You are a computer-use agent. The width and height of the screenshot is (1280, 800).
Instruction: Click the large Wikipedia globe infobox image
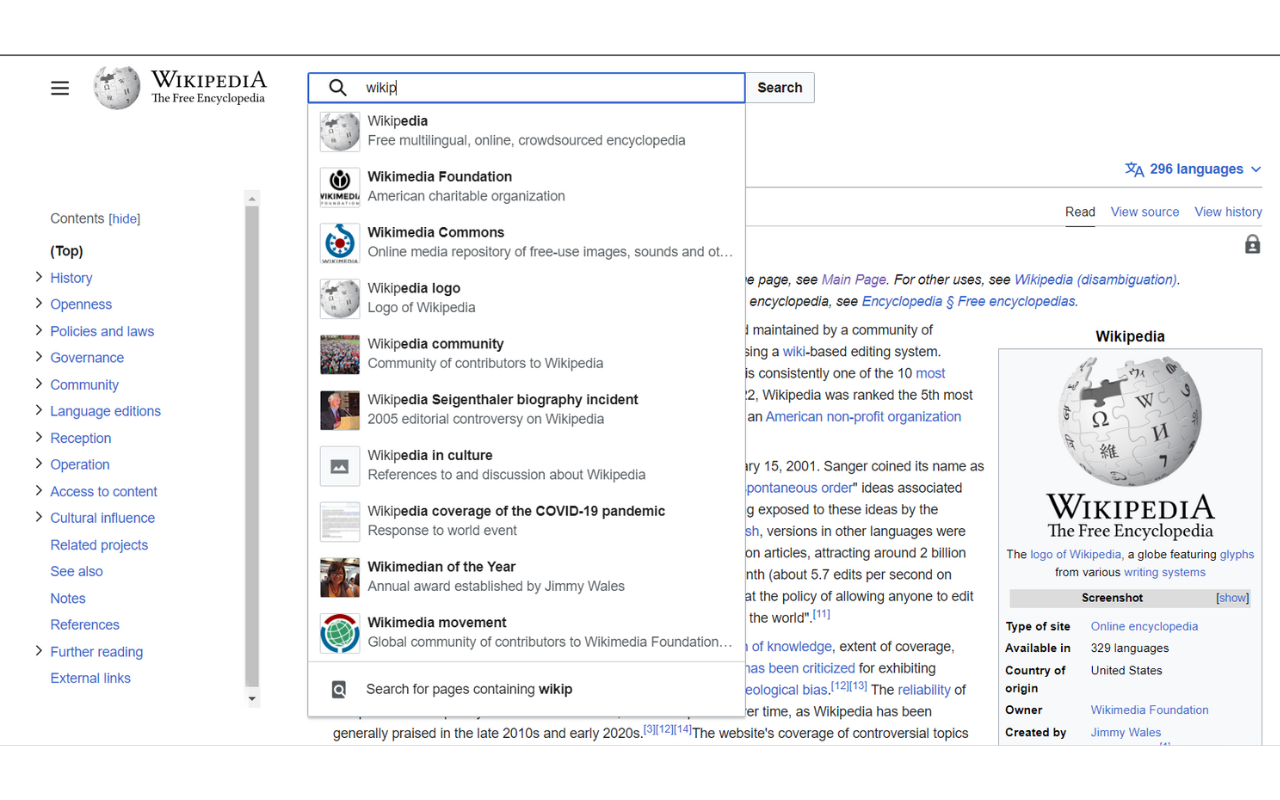pos(1130,421)
